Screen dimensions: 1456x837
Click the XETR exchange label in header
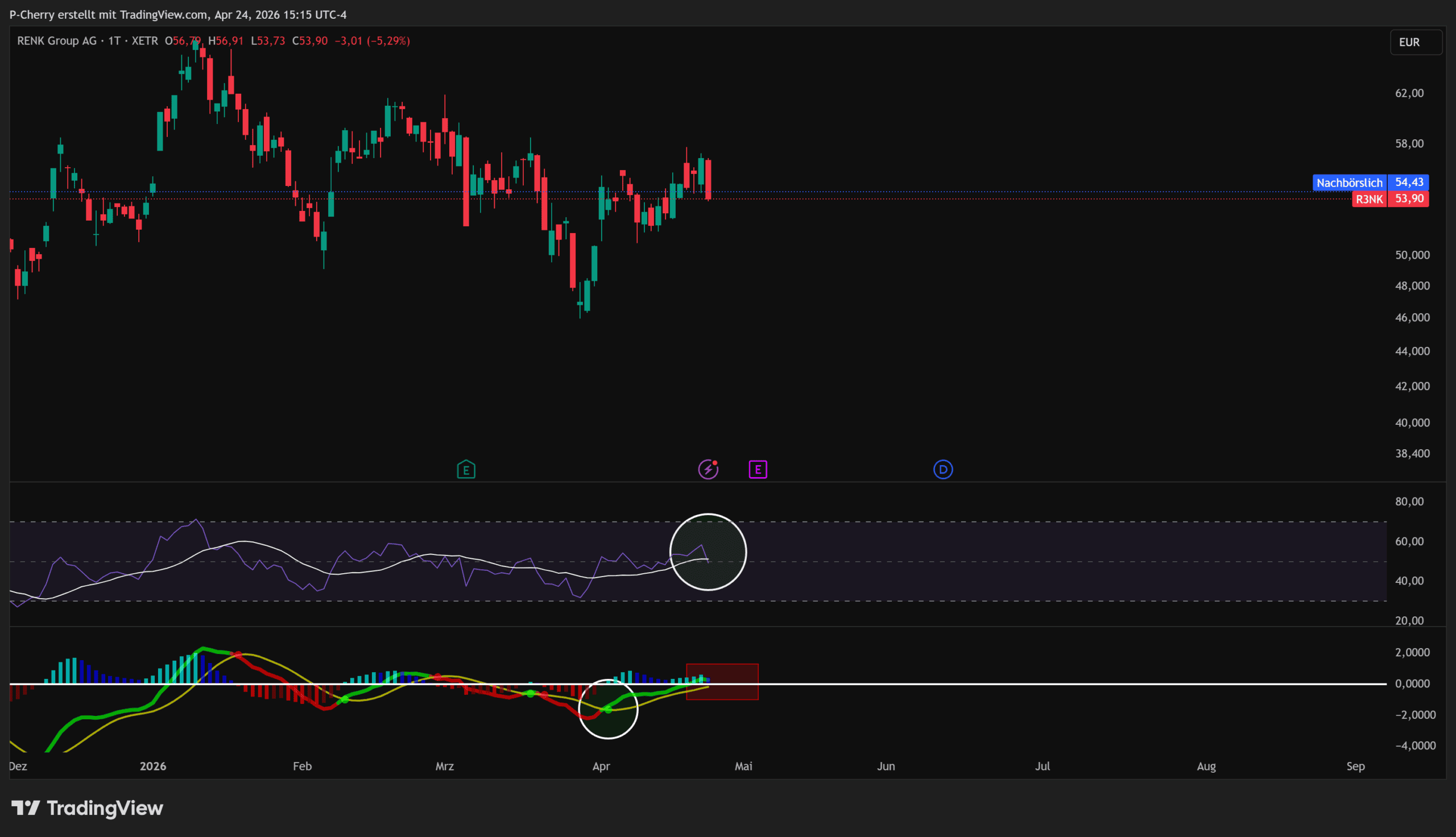tap(145, 41)
